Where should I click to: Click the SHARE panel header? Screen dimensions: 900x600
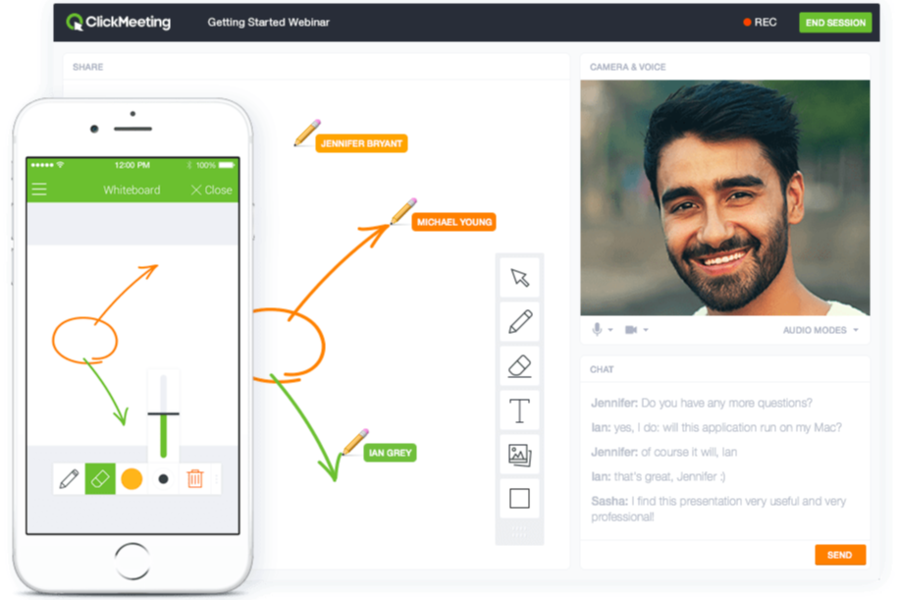tap(88, 67)
